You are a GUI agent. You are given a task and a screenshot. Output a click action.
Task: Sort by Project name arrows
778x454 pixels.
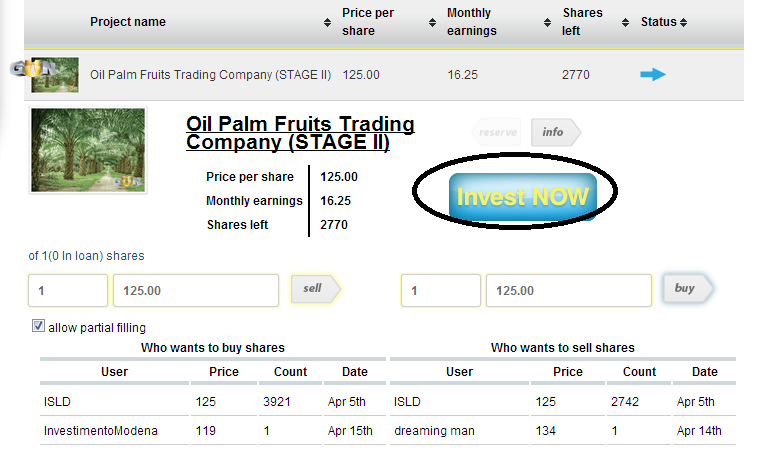tap(328, 22)
